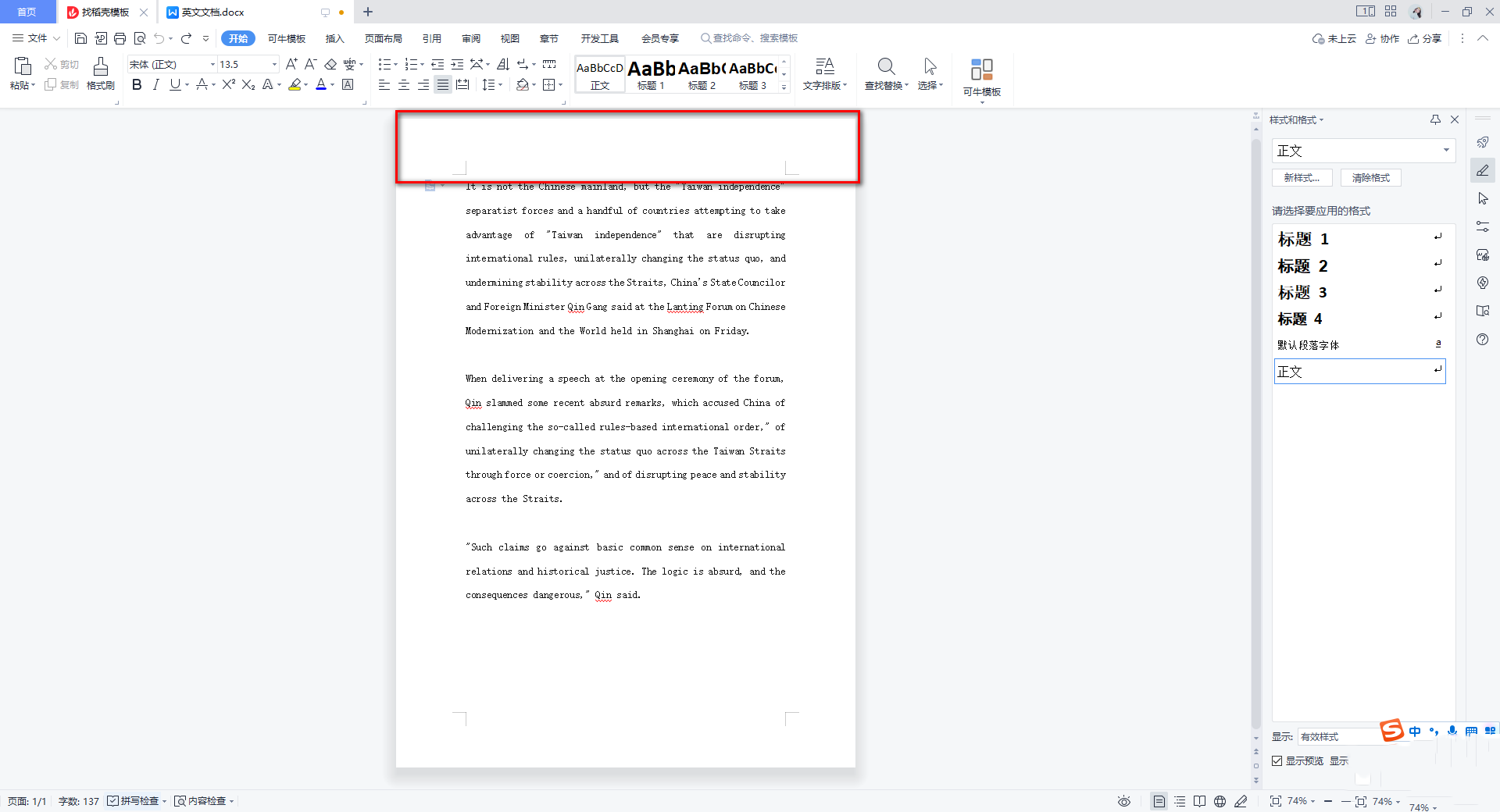The width and height of the screenshot is (1500, 812).
Task: Click the superscript X² icon
Action: [228, 84]
